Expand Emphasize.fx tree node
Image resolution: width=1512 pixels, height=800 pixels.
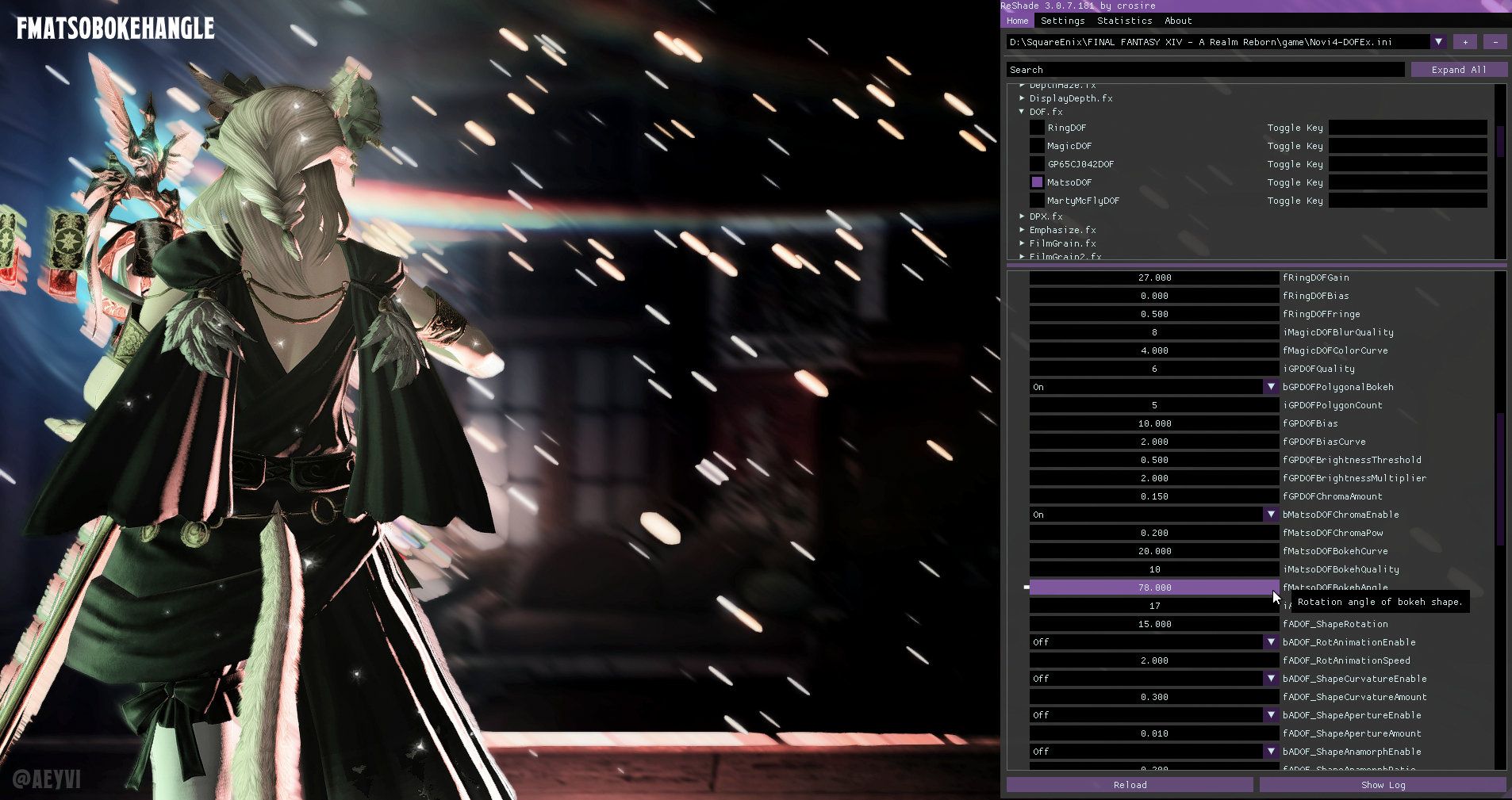(x=1022, y=230)
